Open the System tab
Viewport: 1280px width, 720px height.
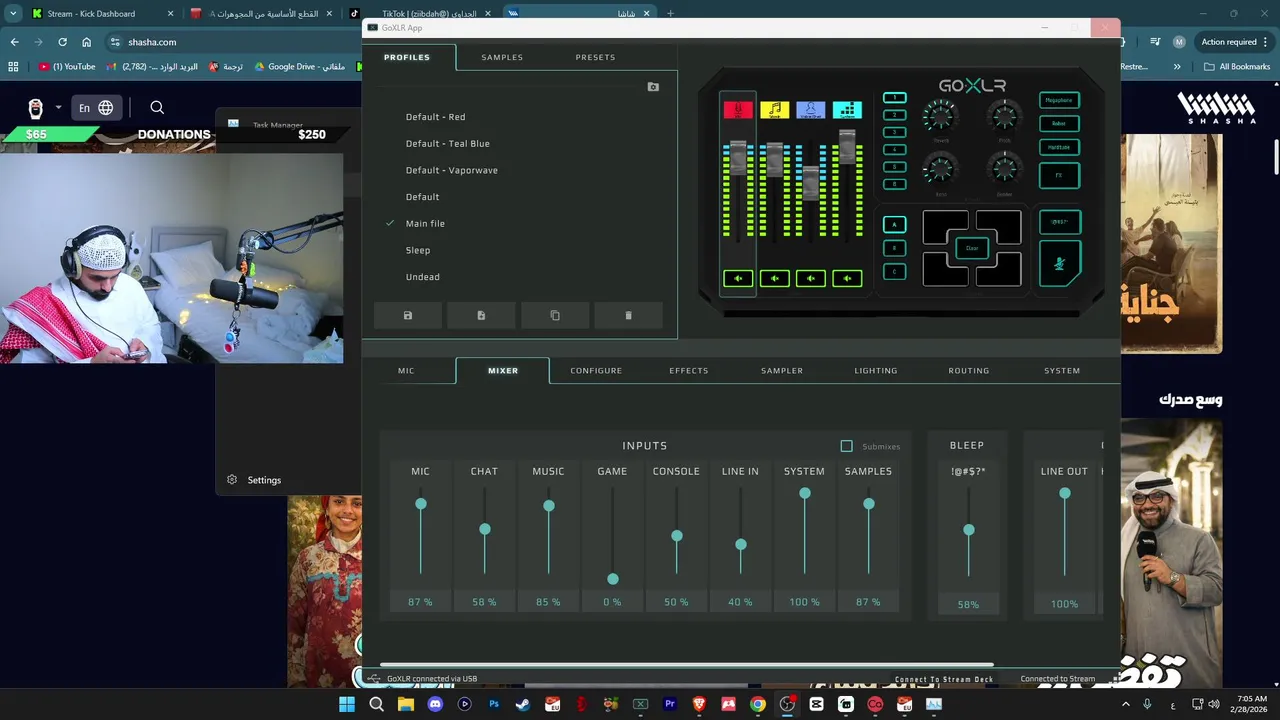pyautogui.click(x=1062, y=371)
